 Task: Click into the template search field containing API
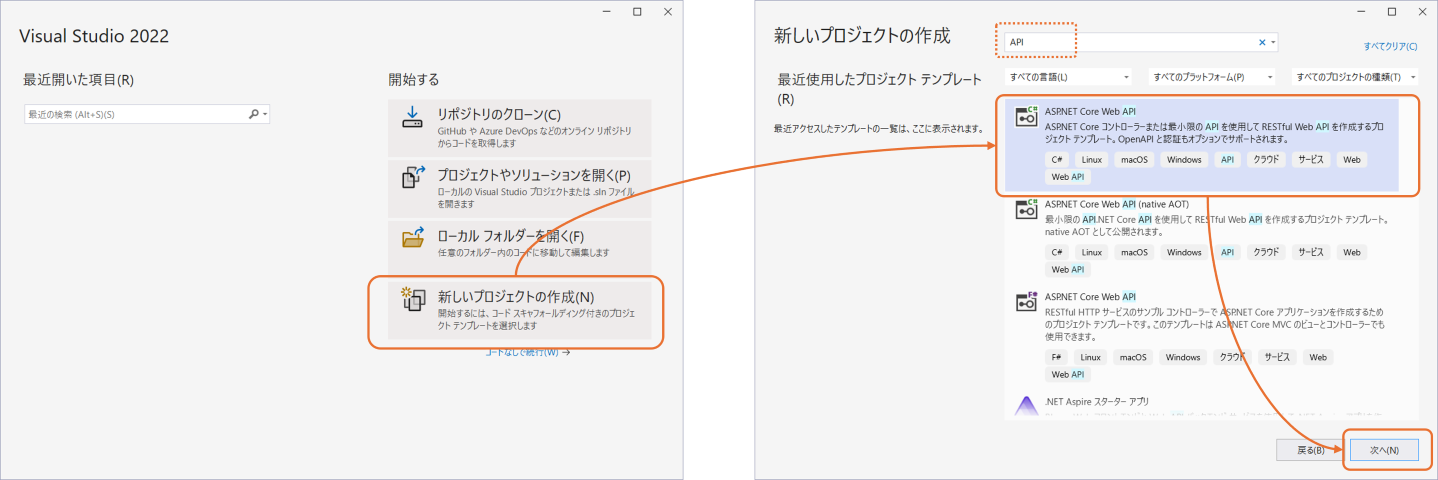pos(1130,42)
